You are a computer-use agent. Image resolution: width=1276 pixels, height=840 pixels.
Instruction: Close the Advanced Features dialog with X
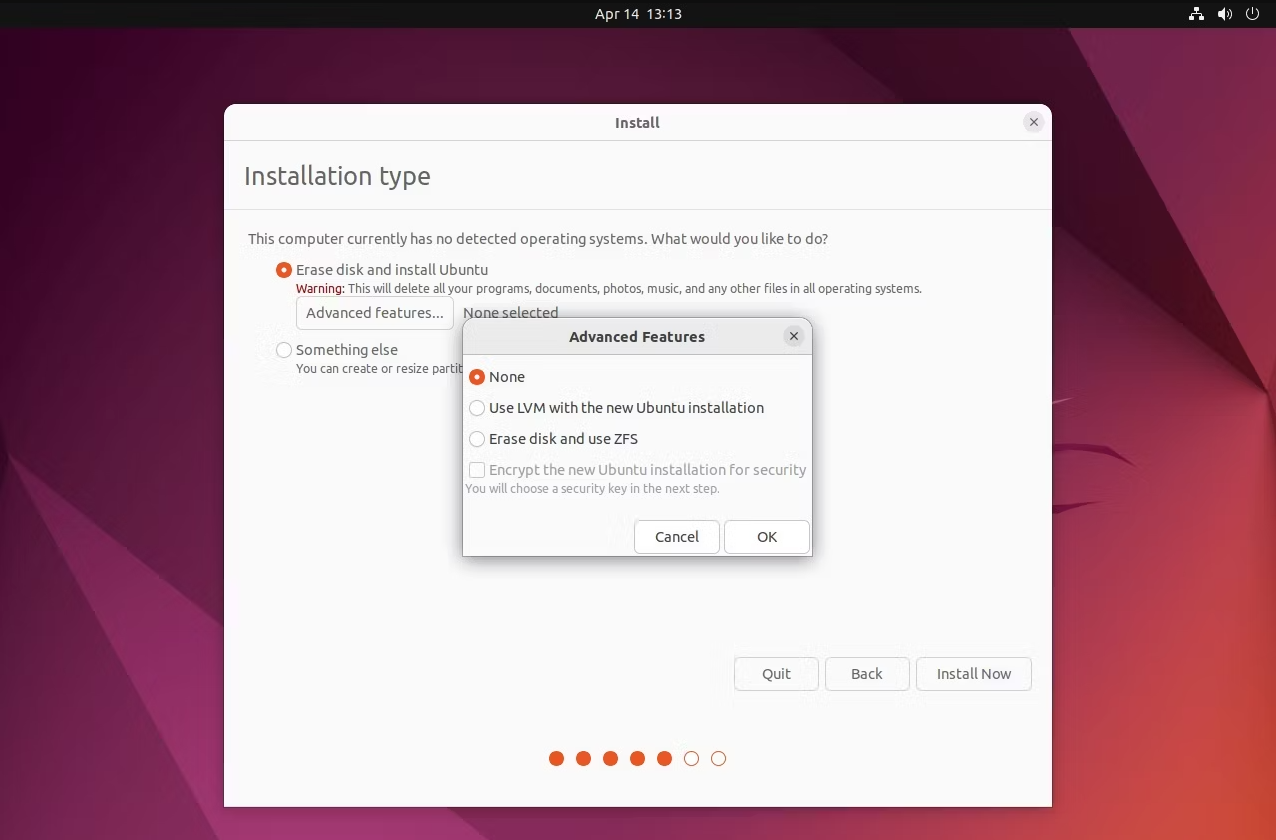click(794, 336)
